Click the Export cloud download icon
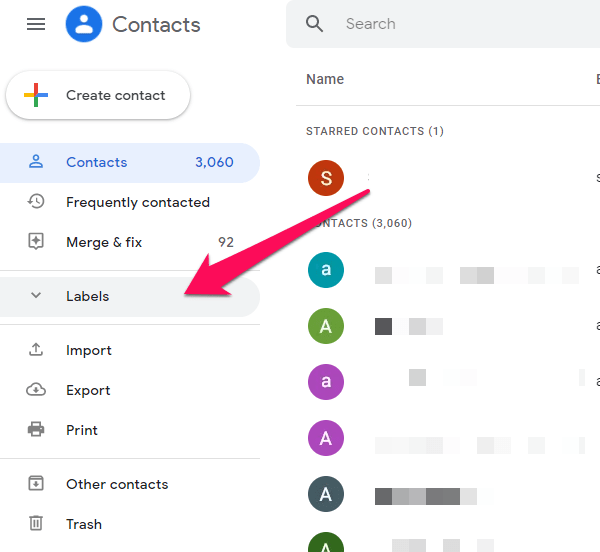 coord(36,390)
